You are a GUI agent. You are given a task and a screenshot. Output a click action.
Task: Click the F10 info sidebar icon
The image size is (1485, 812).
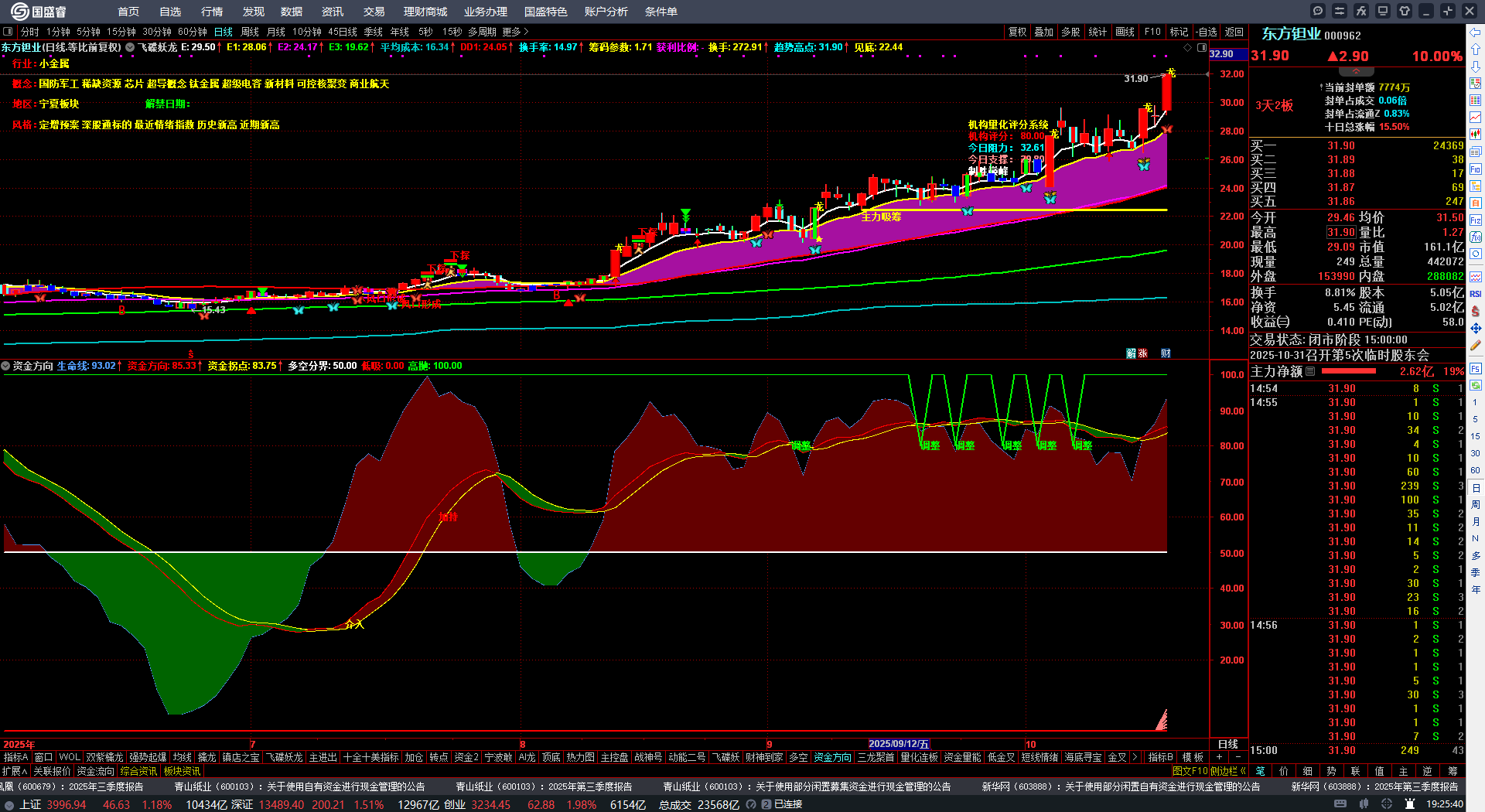tap(1476, 169)
